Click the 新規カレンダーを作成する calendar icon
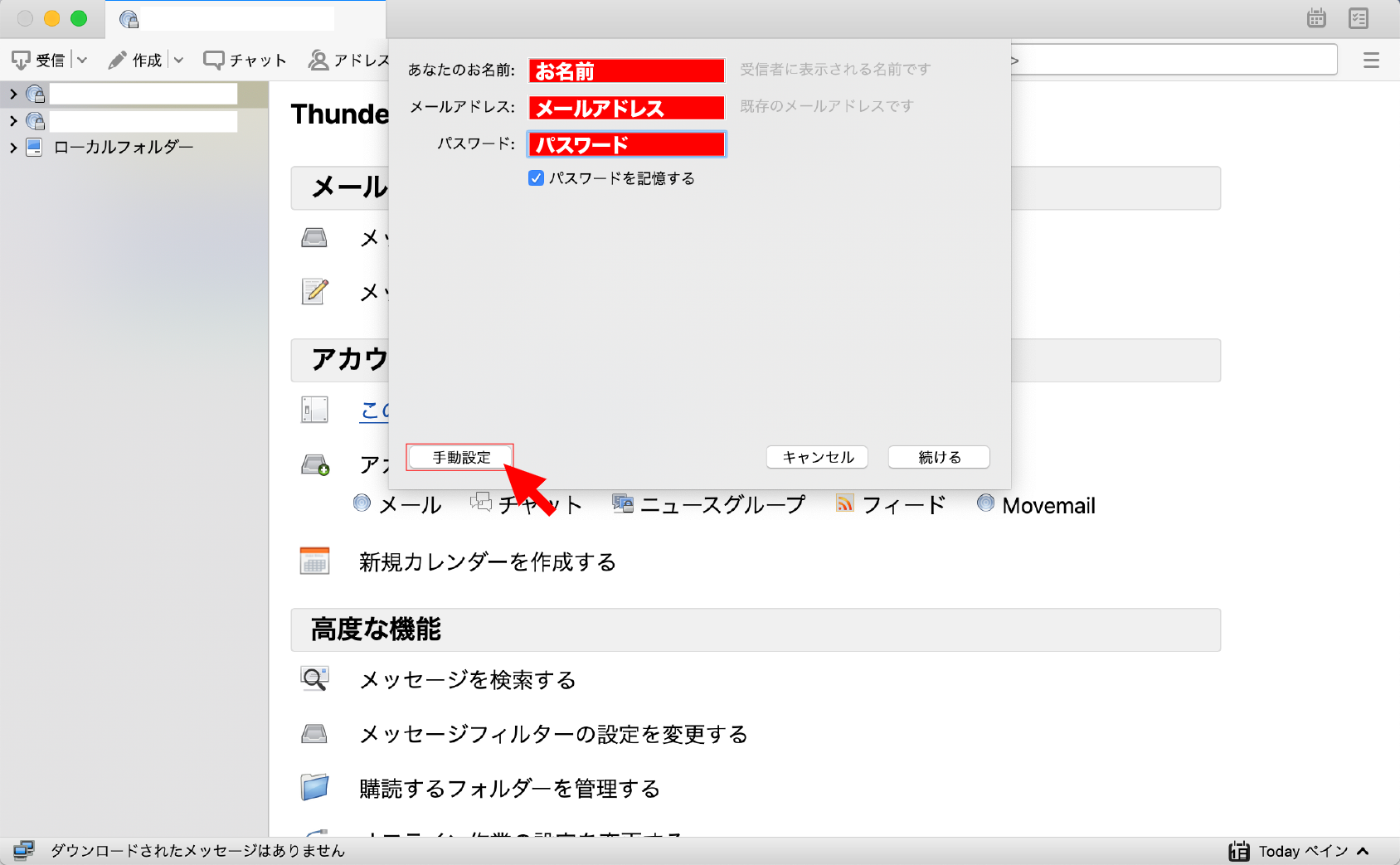 (x=314, y=561)
